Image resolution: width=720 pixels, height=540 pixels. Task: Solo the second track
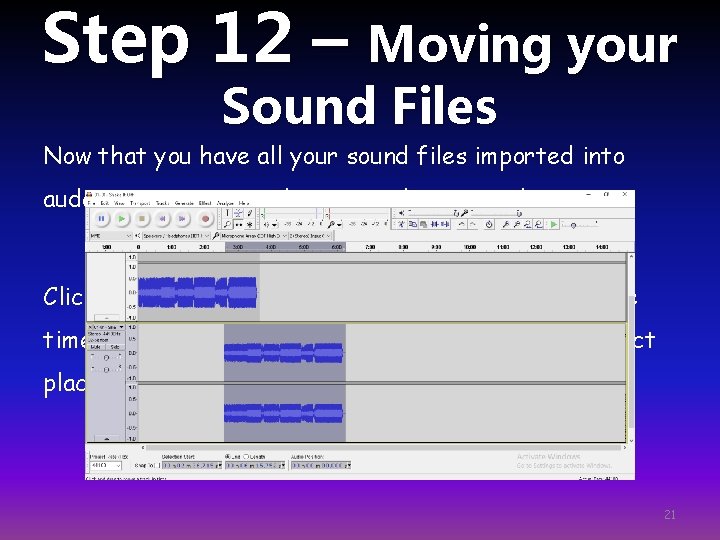[115, 347]
